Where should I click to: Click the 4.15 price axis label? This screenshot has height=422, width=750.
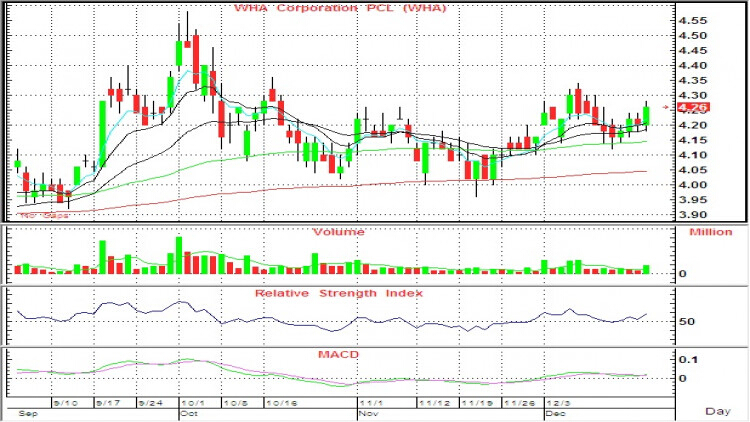pos(692,140)
